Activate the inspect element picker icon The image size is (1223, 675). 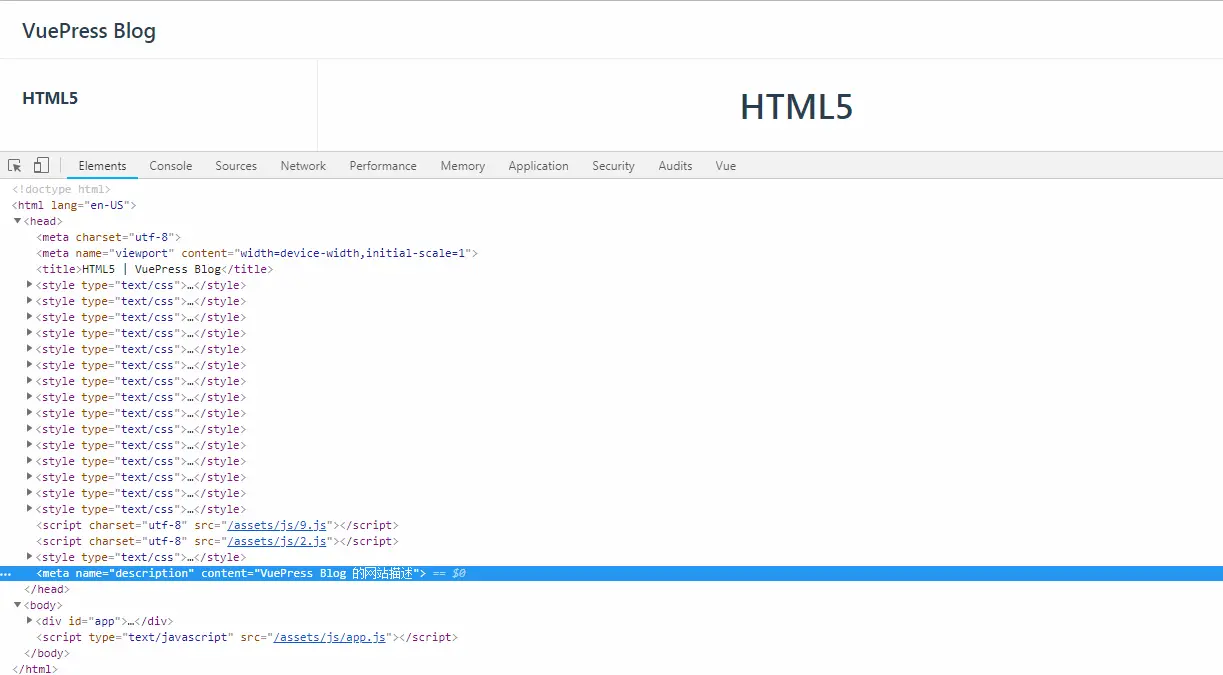pyautogui.click(x=15, y=166)
